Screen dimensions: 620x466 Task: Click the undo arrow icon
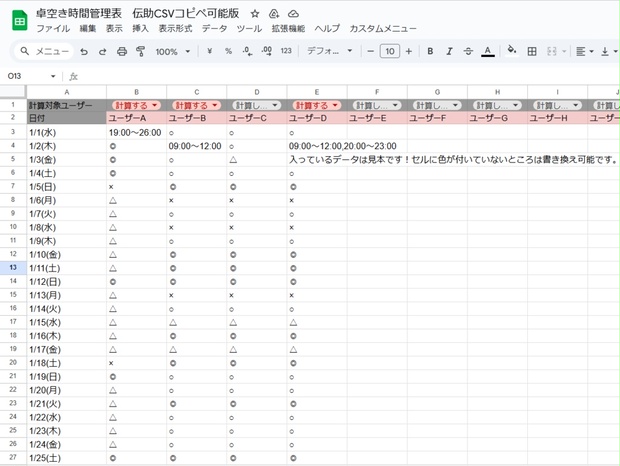coord(84,51)
